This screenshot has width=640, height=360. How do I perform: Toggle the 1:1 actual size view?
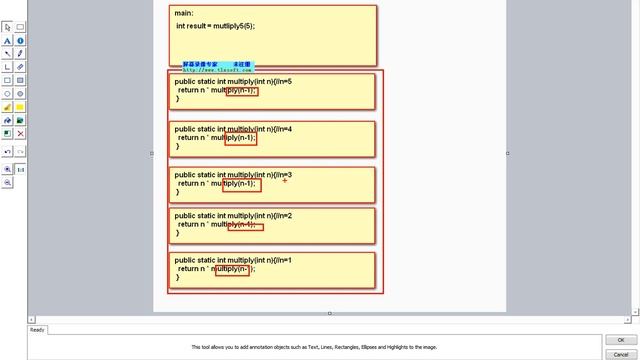point(20,169)
